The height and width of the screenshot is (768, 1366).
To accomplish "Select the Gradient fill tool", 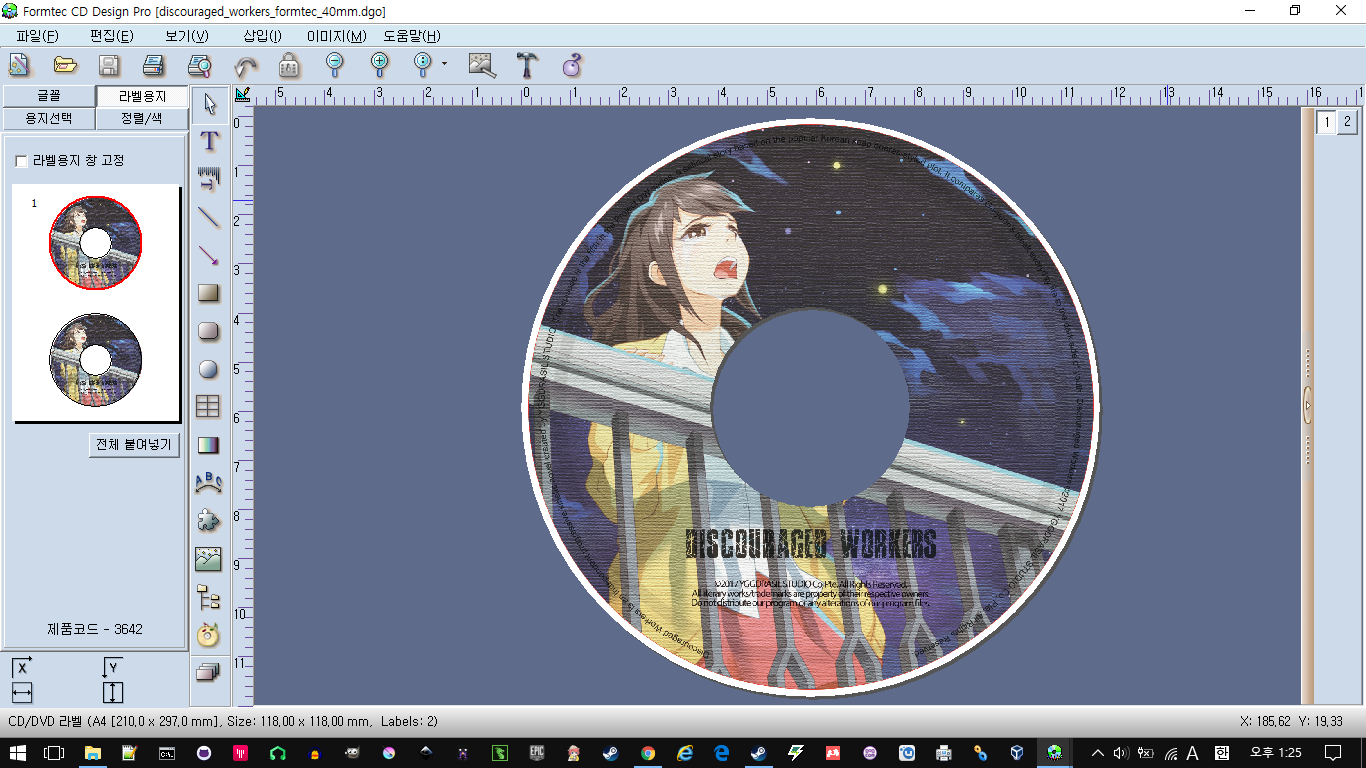I will coord(209,444).
